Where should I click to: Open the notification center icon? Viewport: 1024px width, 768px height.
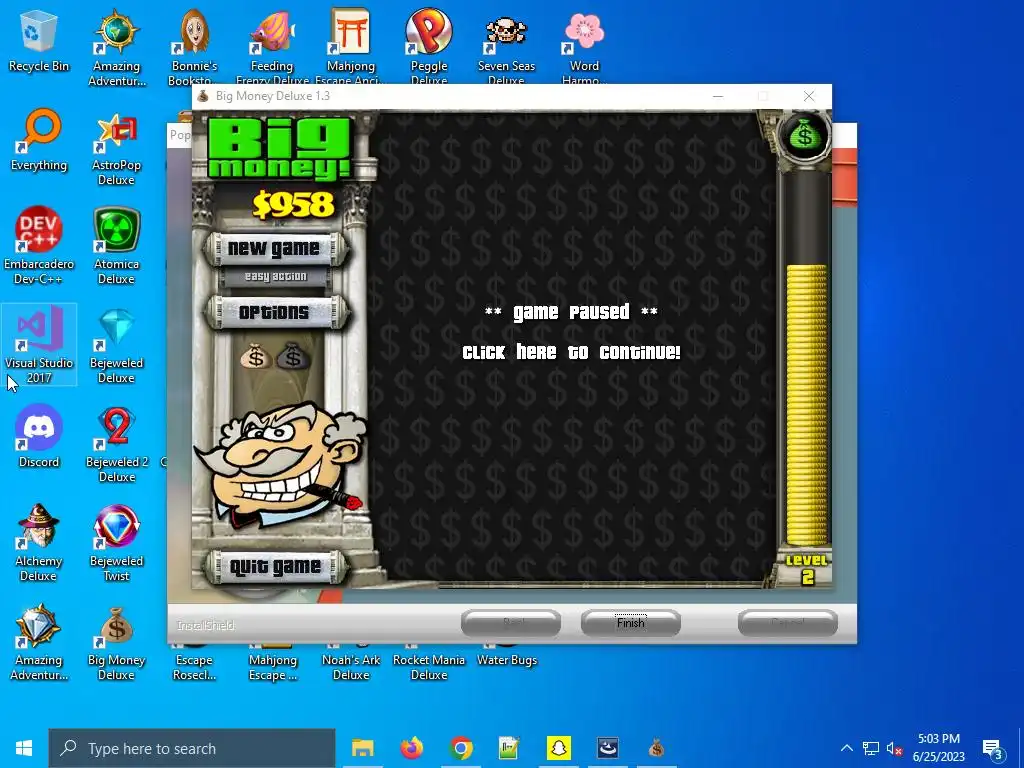point(993,748)
